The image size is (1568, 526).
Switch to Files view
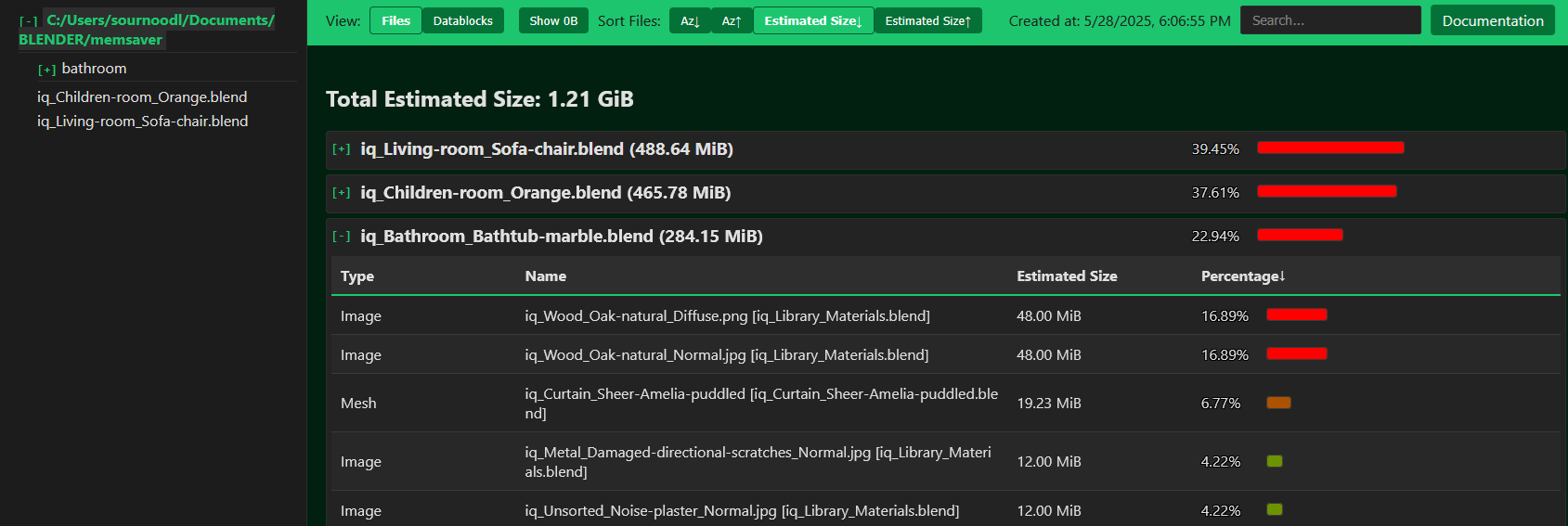coord(395,20)
